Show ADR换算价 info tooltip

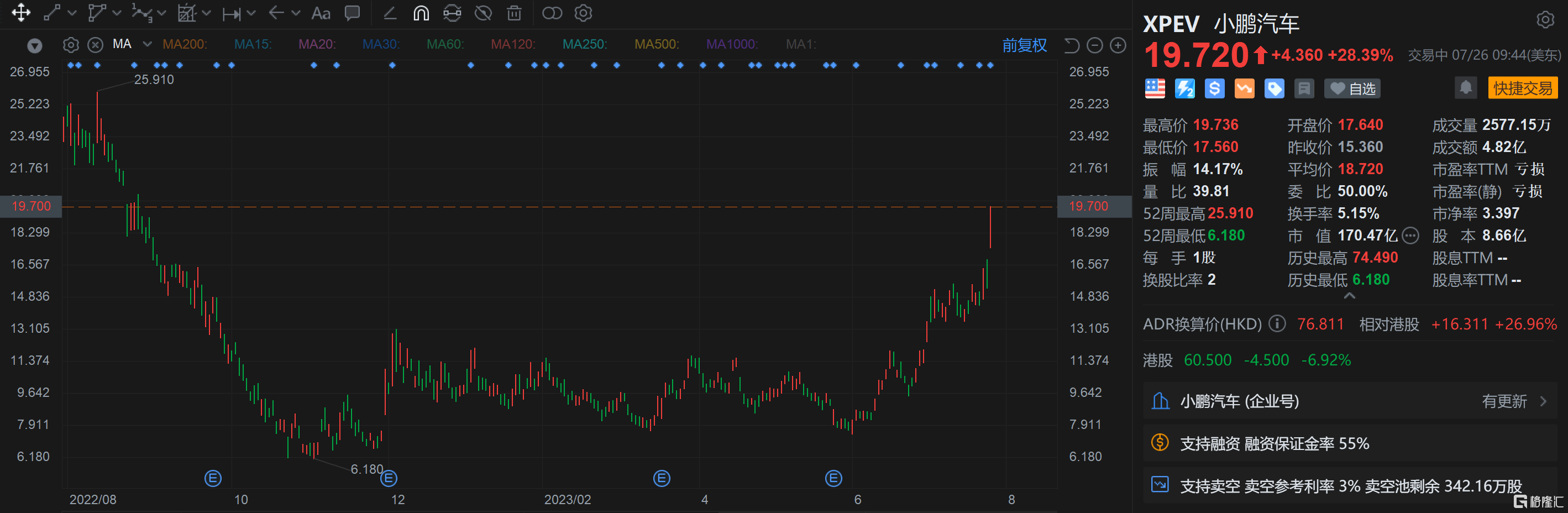(x=1276, y=323)
